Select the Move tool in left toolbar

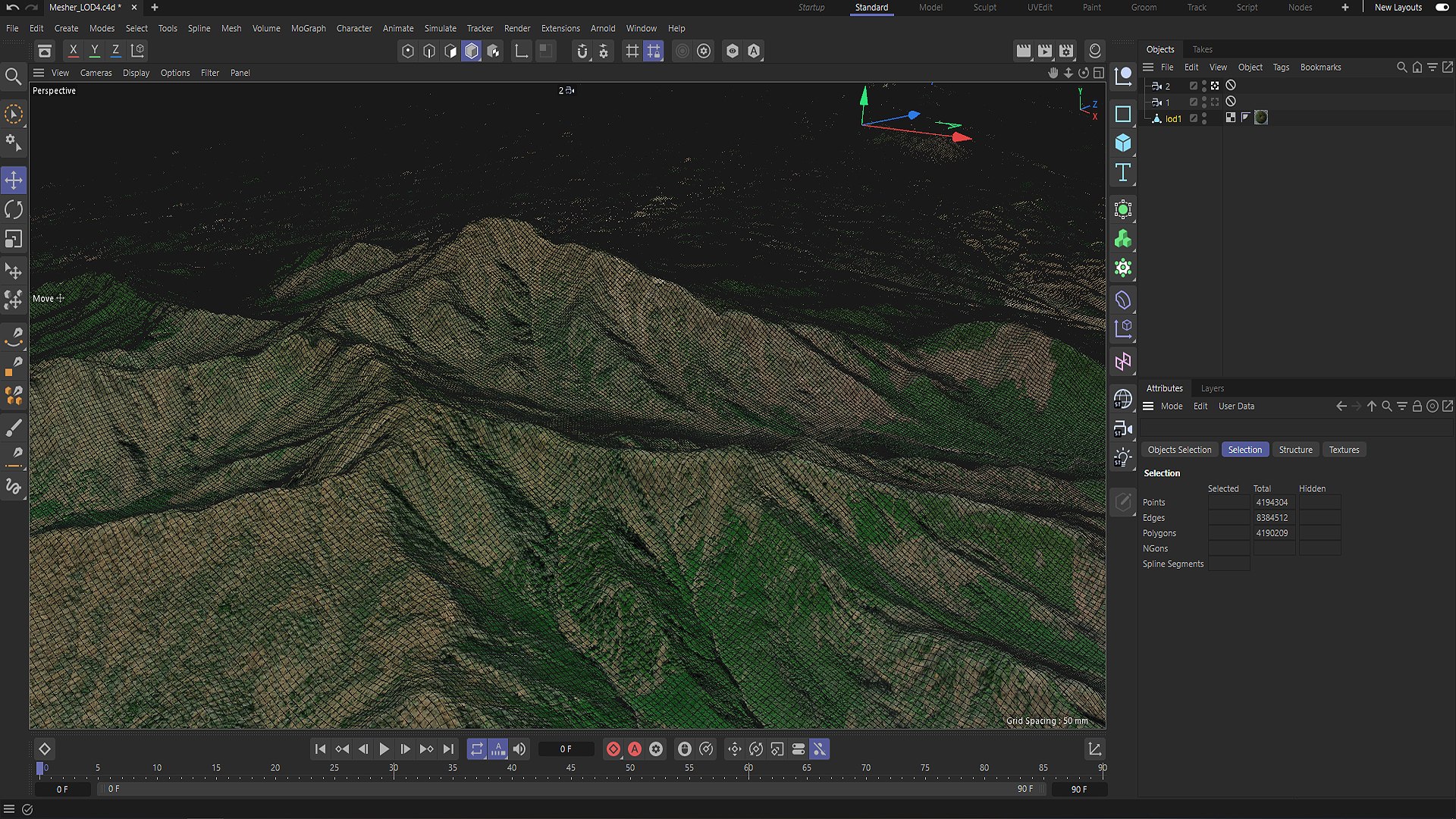[x=14, y=180]
